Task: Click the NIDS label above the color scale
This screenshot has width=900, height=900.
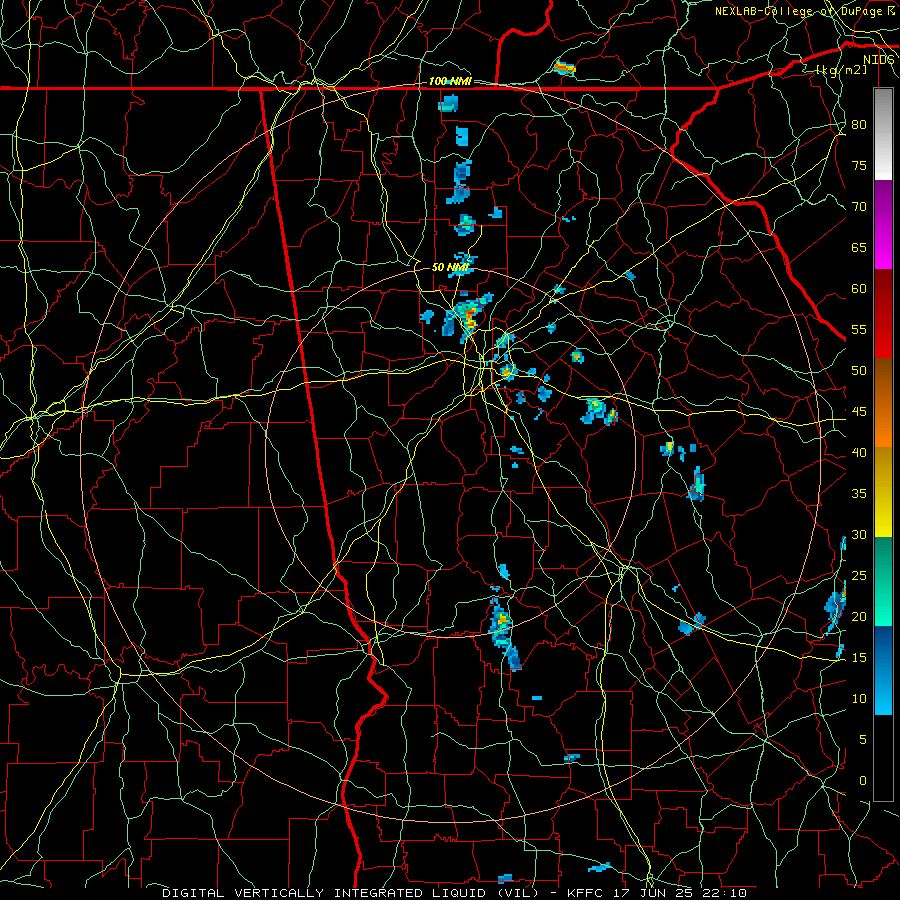Action: 879,60
